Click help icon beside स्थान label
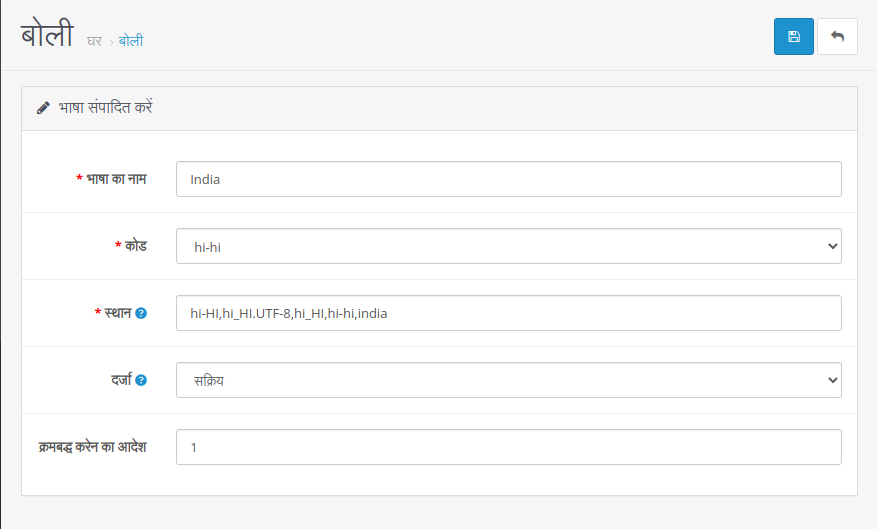 point(141,313)
